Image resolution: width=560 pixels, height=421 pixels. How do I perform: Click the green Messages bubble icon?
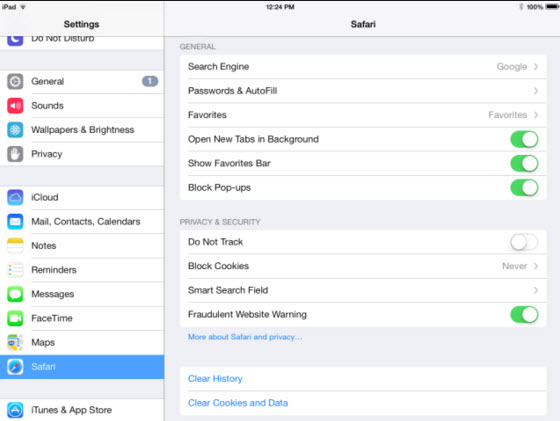click(15, 294)
